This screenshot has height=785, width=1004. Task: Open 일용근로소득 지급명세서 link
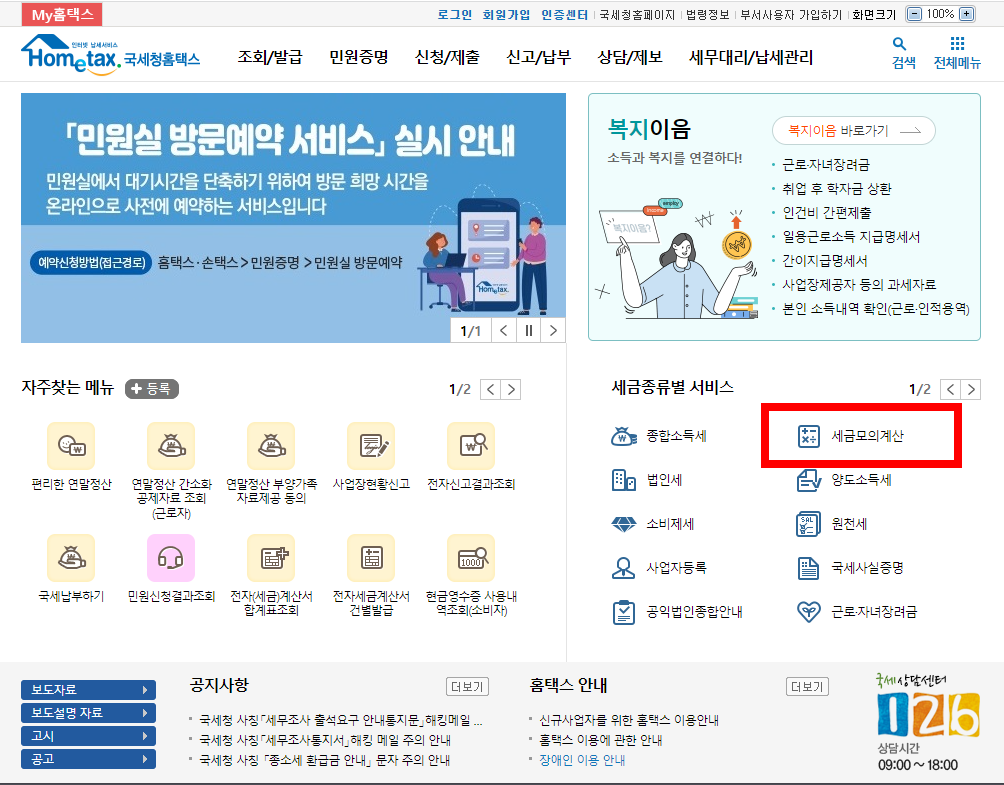click(851, 237)
